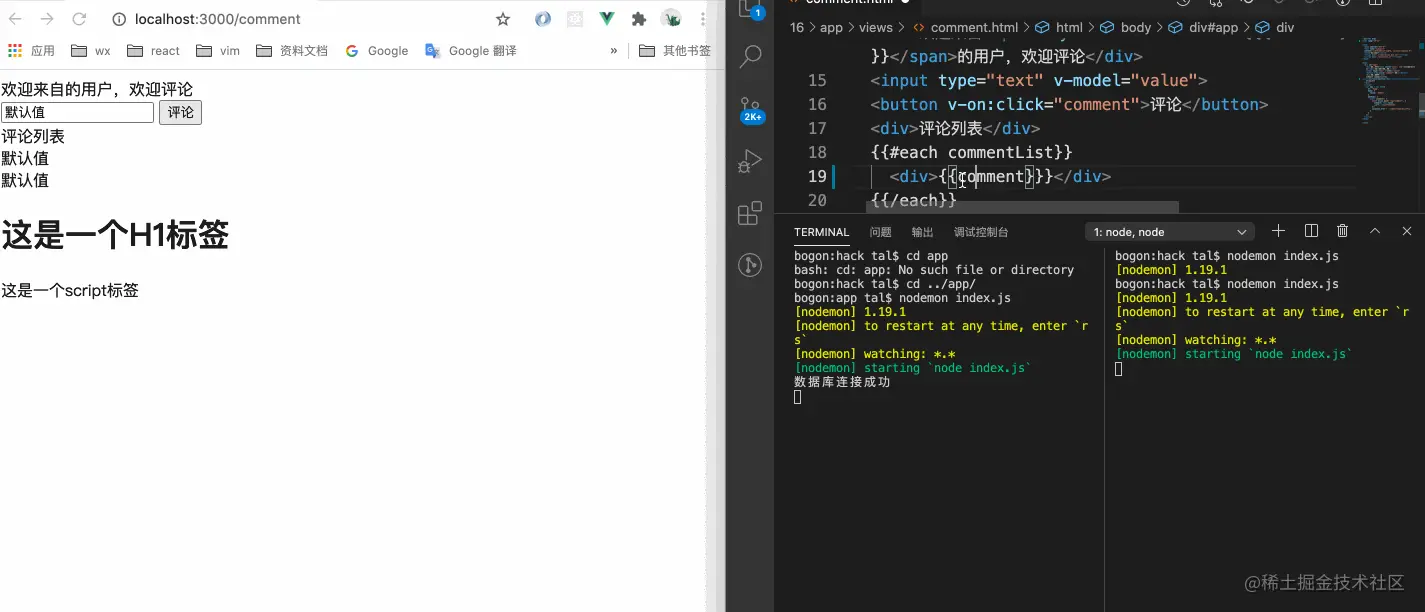Create a new terminal with the plus icon
This screenshot has height=612, width=1425.
coord(1278,230)
